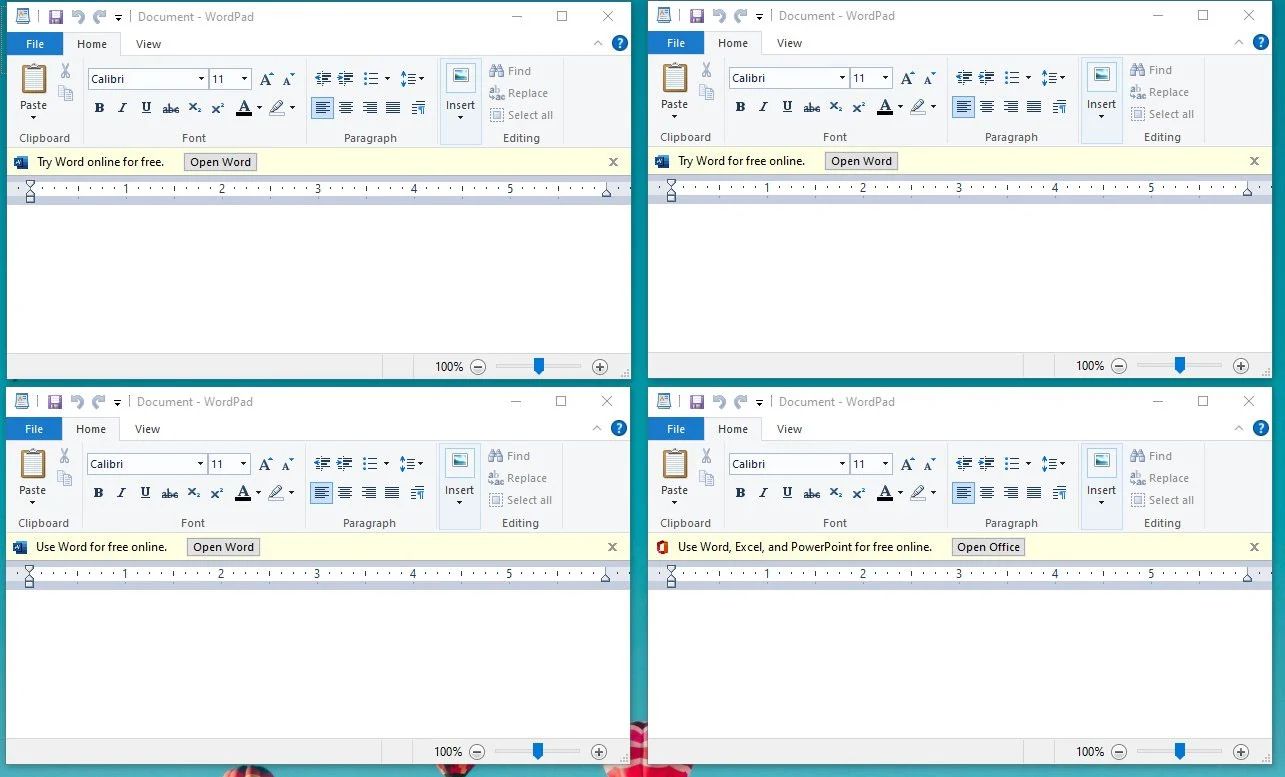Click Save icon in the Open Office banner window

[x=697, y=402]
